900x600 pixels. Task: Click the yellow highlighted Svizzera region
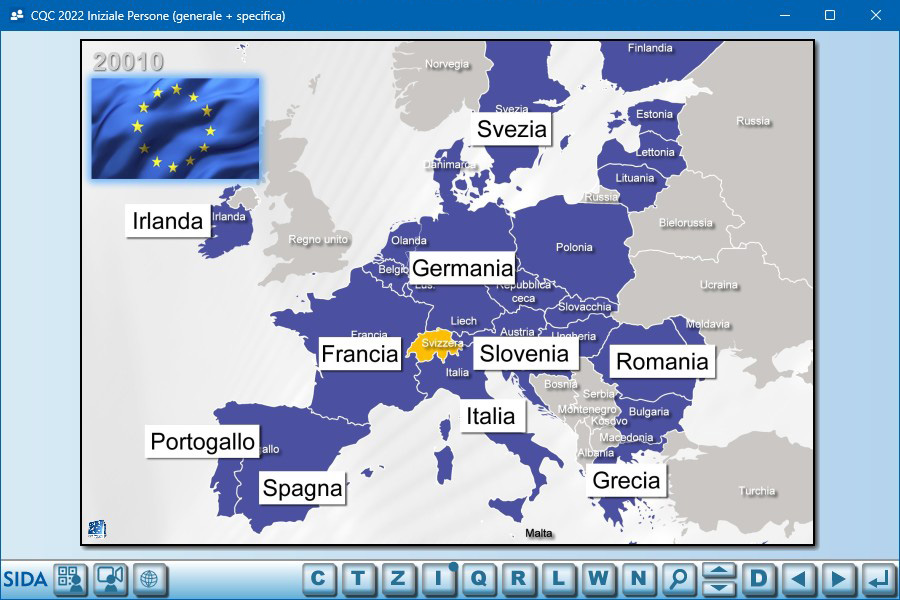point(434,343)
